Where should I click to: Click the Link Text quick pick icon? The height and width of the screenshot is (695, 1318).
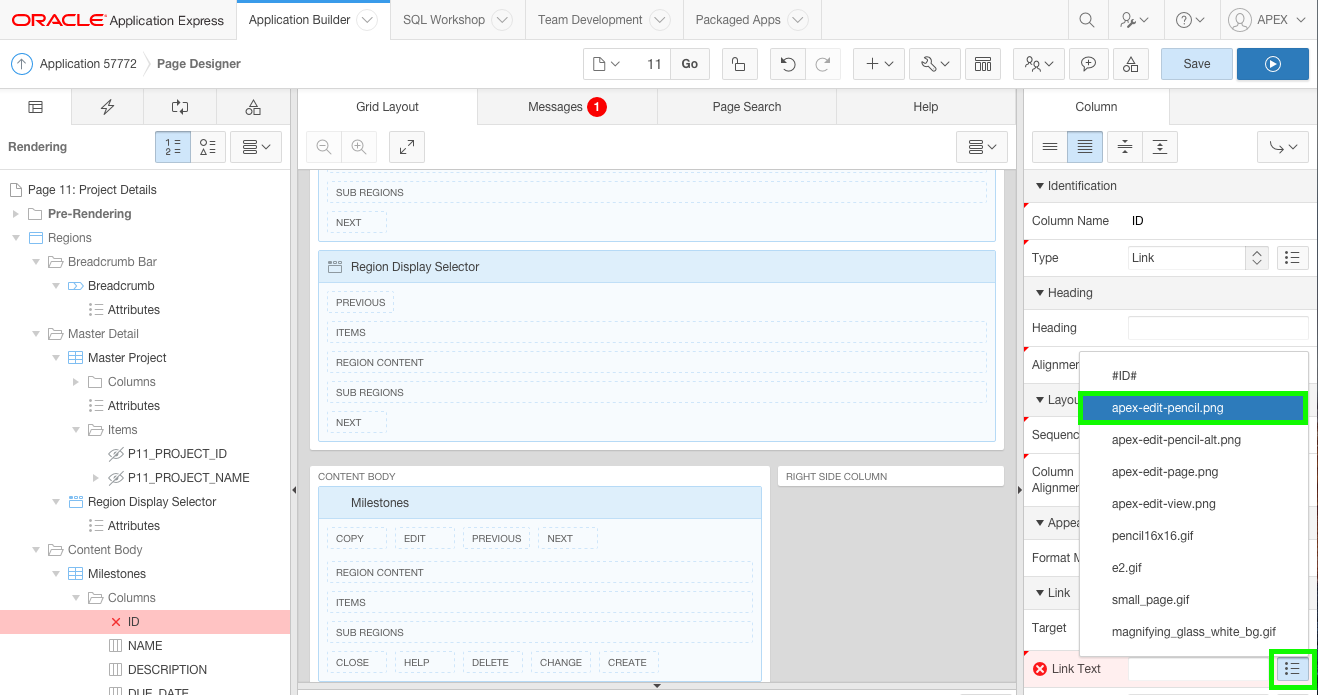point(1292,669)
